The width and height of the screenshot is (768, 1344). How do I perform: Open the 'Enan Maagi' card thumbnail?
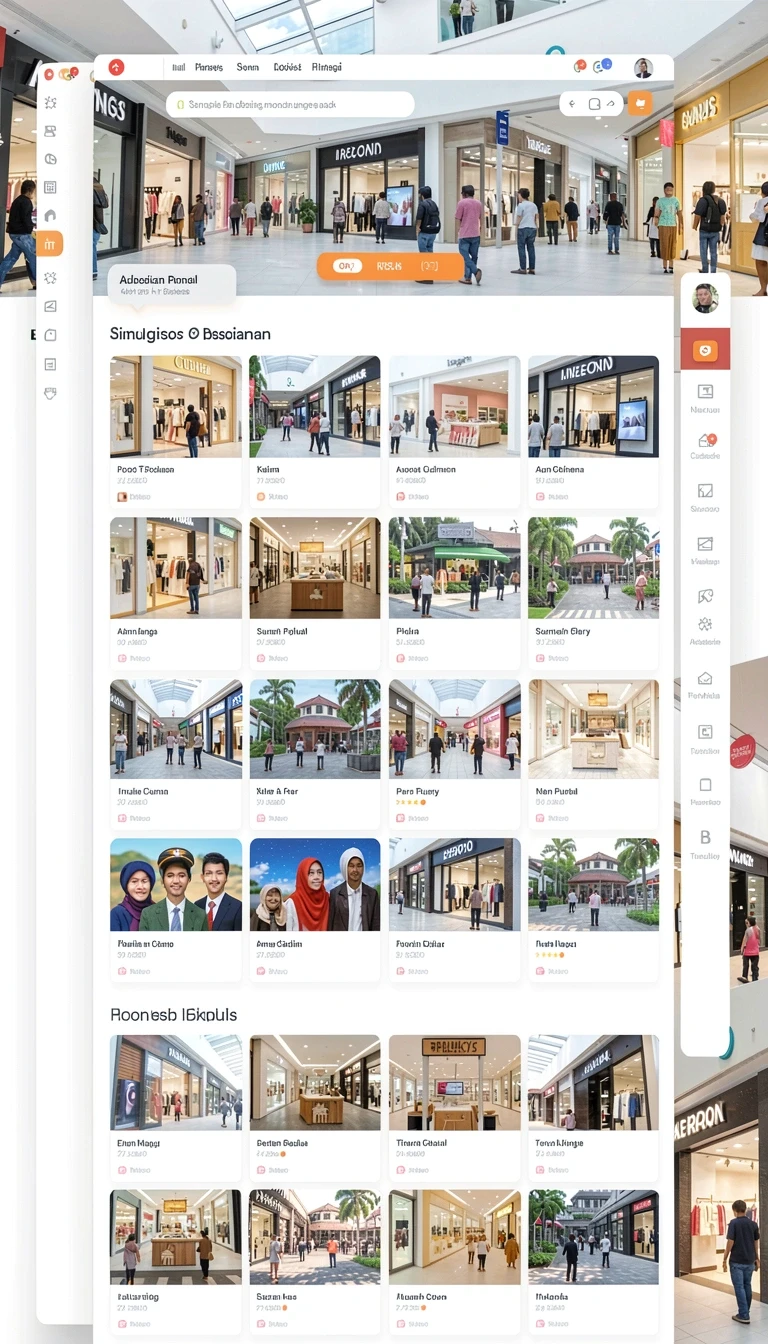[176, 1082]
